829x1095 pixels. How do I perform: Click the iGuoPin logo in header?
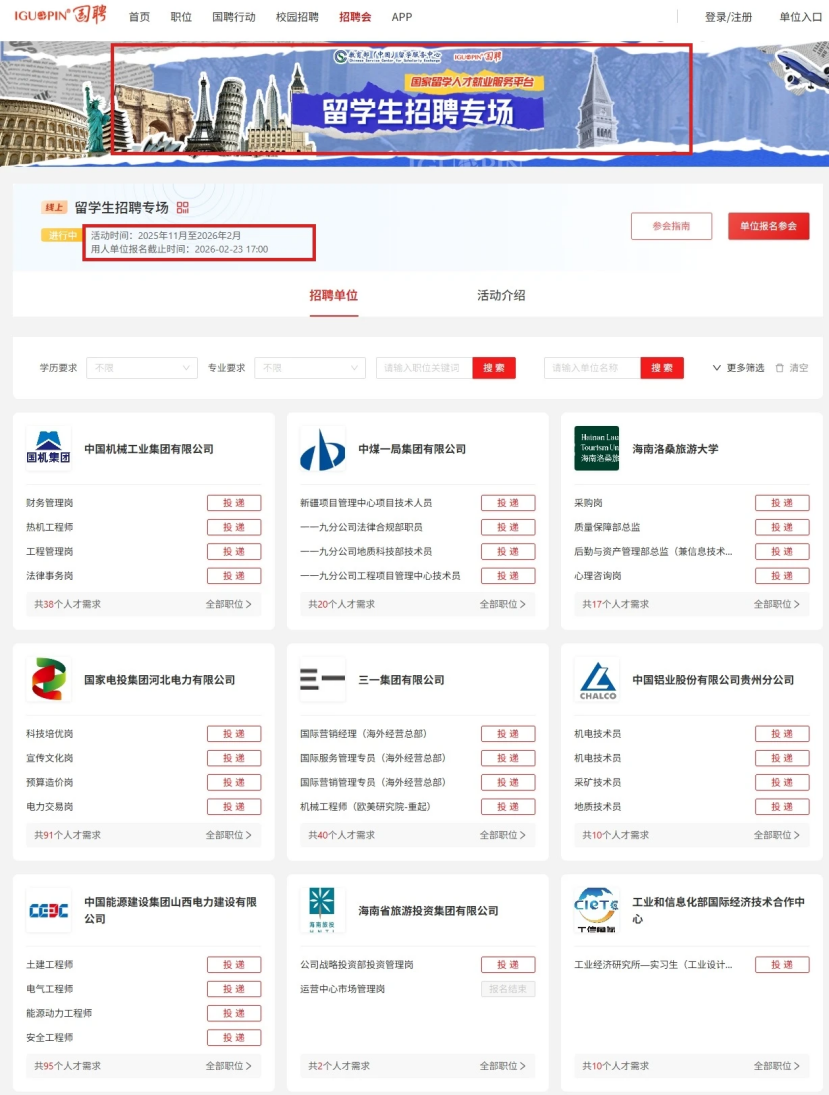(x=60, y=17)
